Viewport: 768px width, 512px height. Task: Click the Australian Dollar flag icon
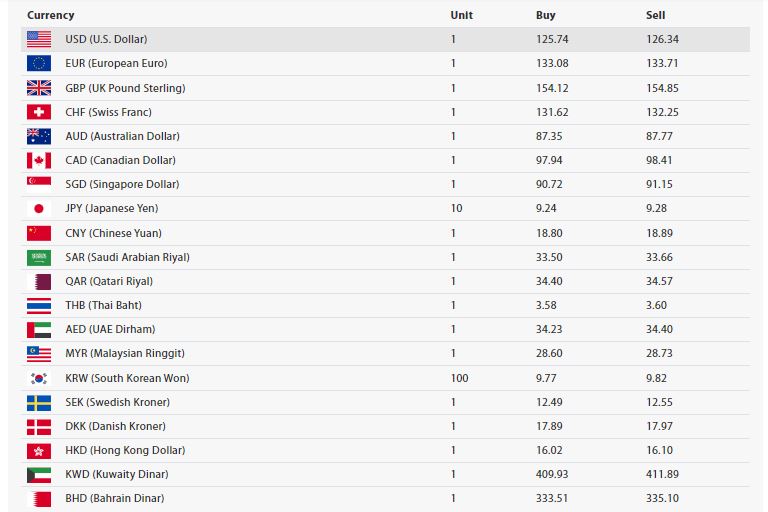[39, 136]
